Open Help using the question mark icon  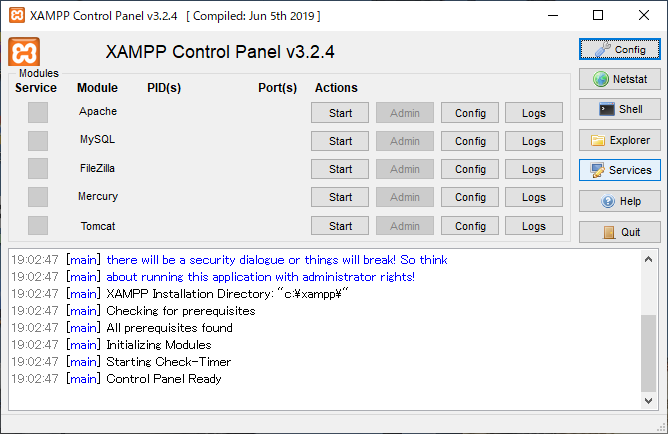coord(619,201)
